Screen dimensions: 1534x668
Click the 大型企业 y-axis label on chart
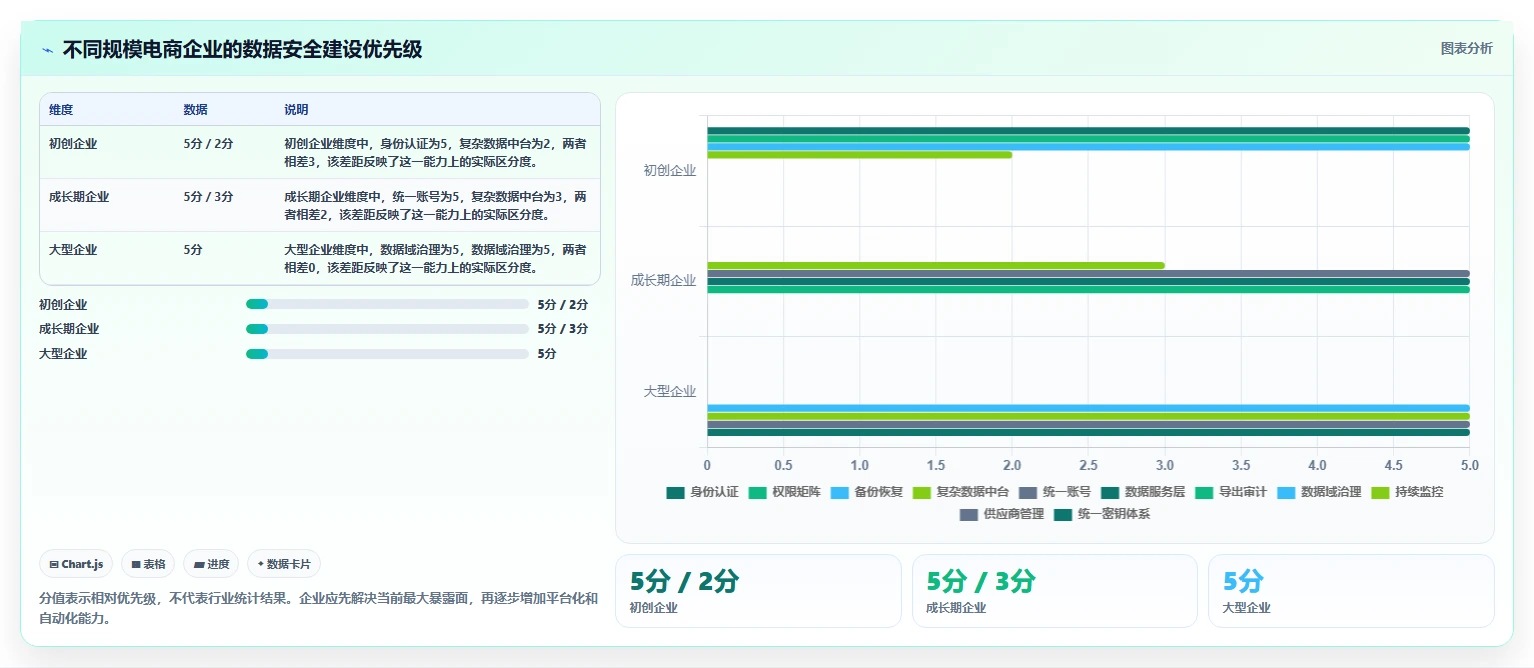[x=670, y=392]
